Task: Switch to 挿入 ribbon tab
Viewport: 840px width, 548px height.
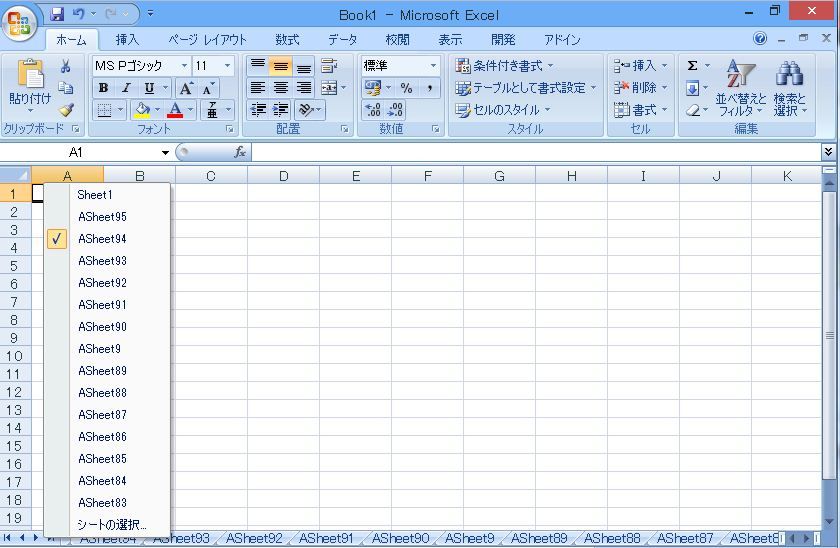Action: click(x=127, y=40)
